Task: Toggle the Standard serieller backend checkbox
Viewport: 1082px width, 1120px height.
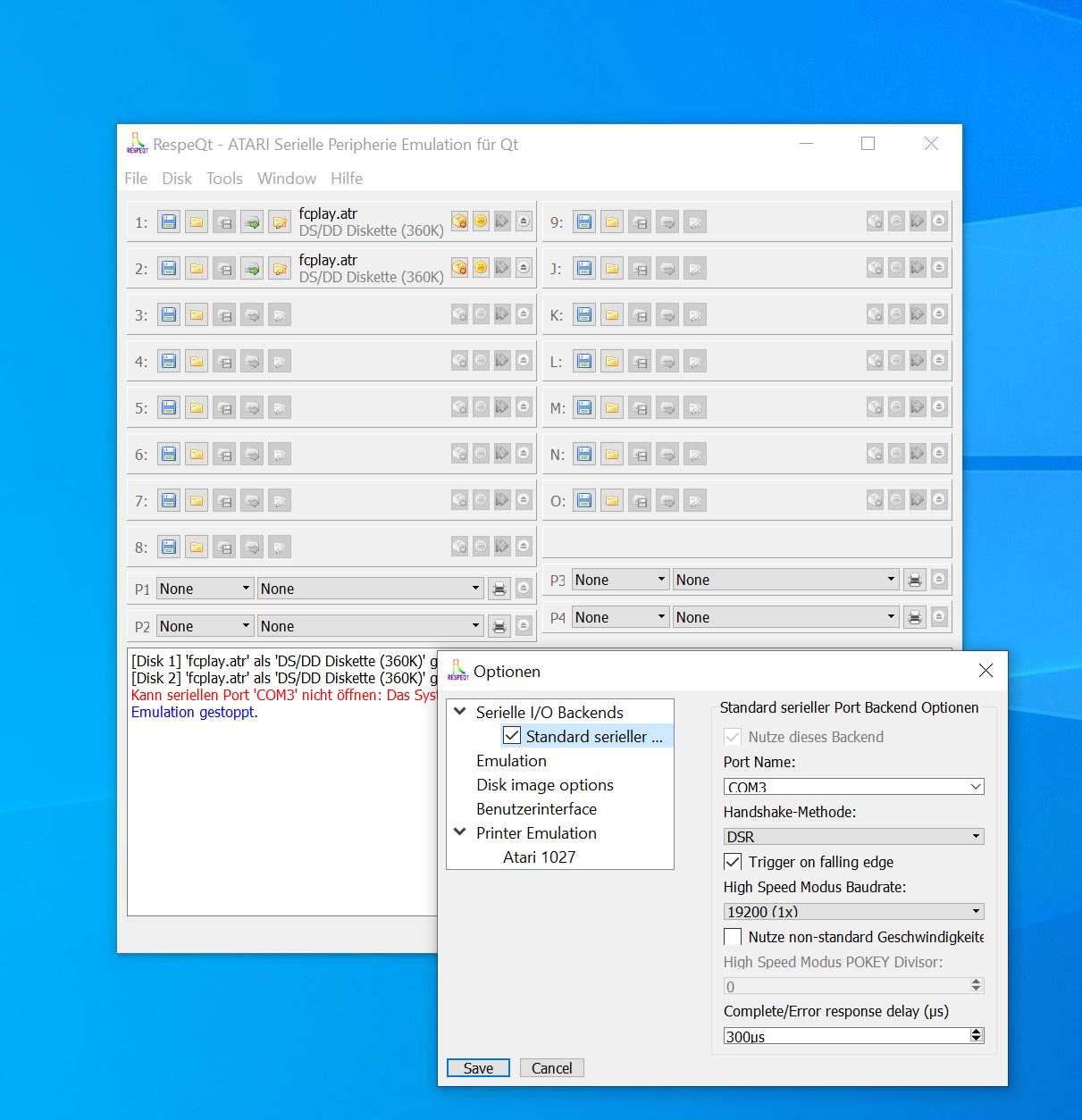Action: click(512, 736)
